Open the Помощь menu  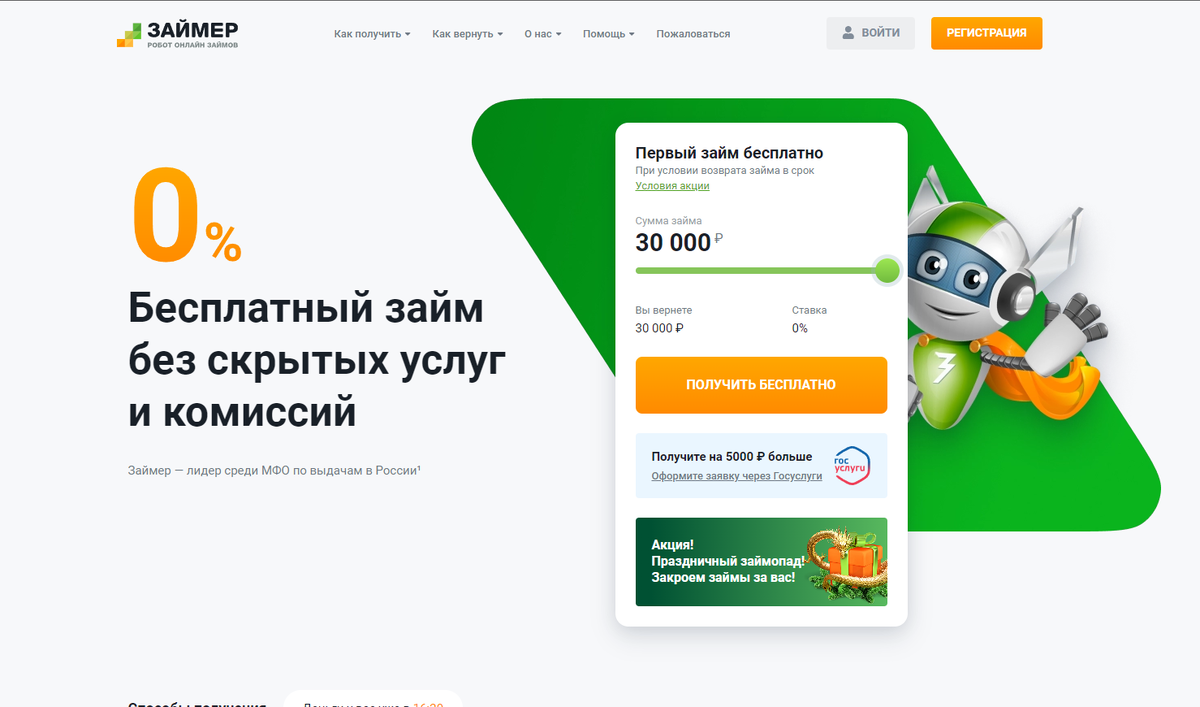(609, 34)
